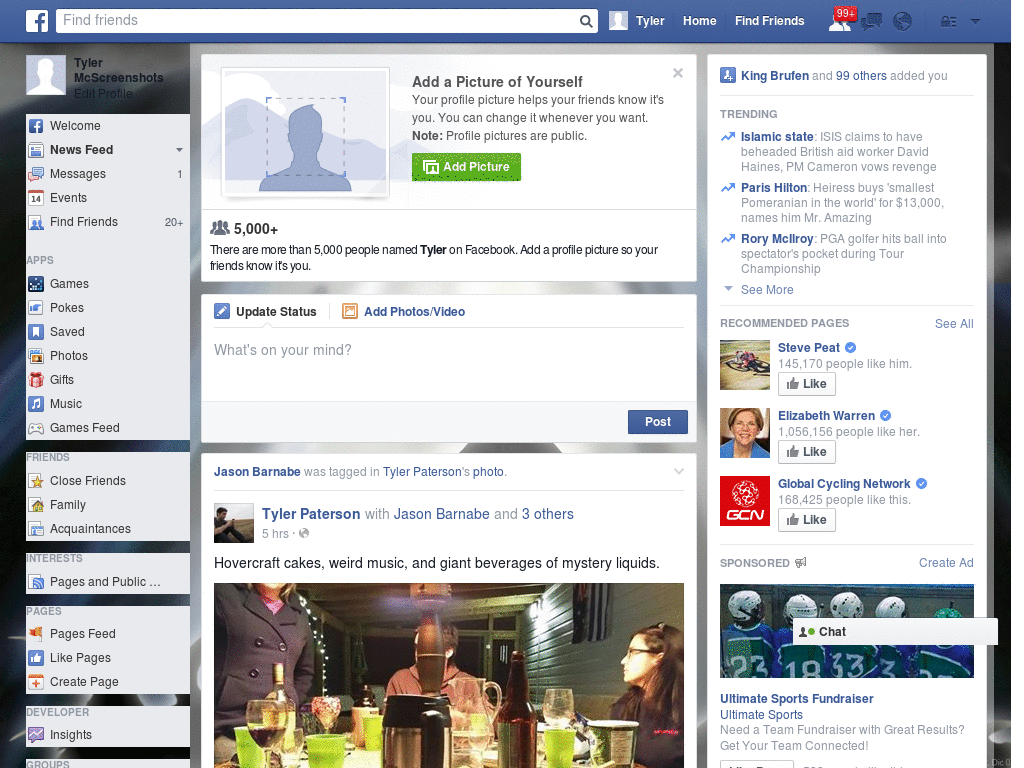The width and height of the screenshot is (1024, 768).
Task: Click the green Add Picture button
Action: 466,167
